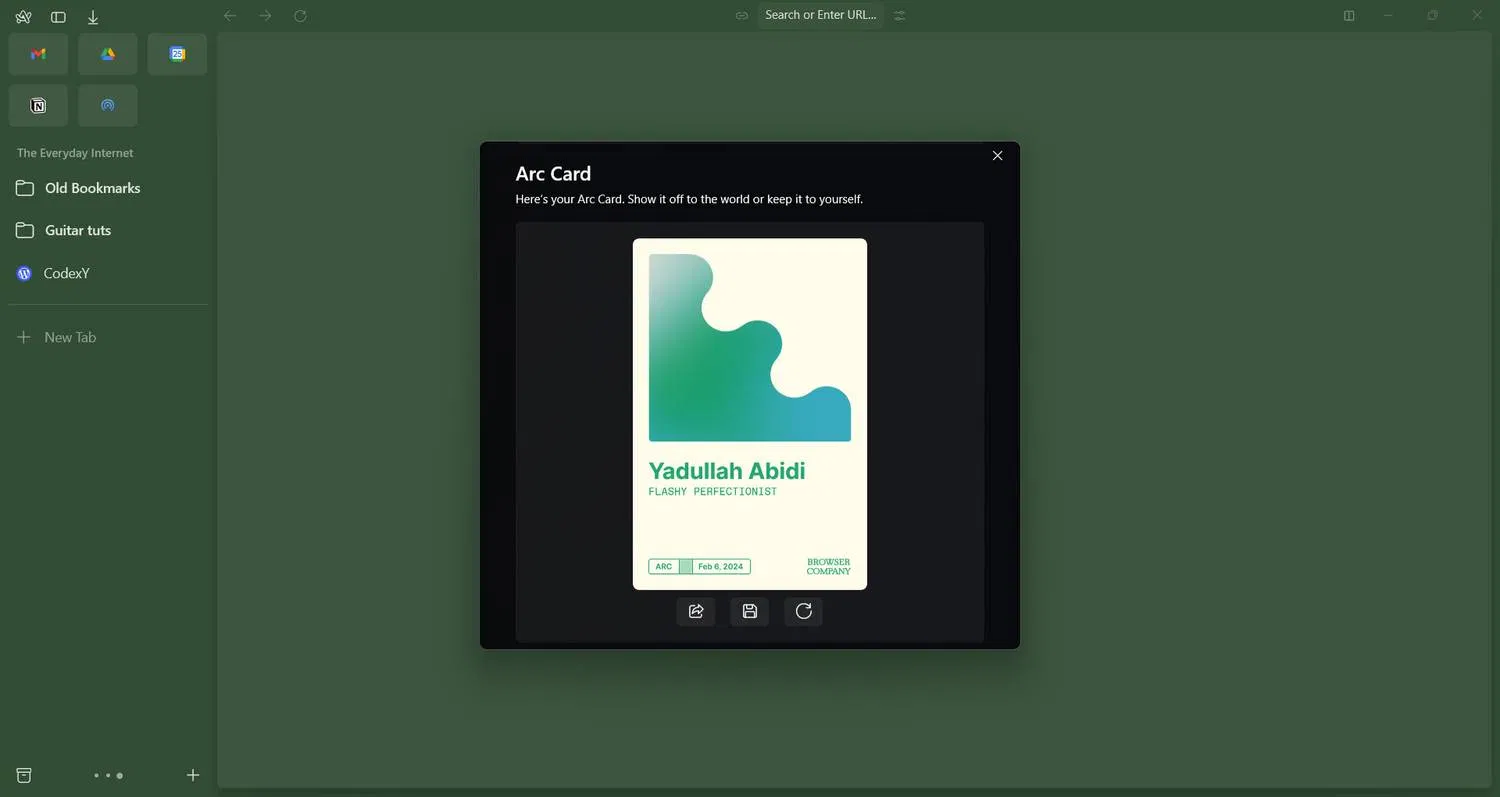Image resolution: width=1500 pixels, height=797 pixels.
Task: Open the Google Drive favorite tile
Action: tap(108, 54)
